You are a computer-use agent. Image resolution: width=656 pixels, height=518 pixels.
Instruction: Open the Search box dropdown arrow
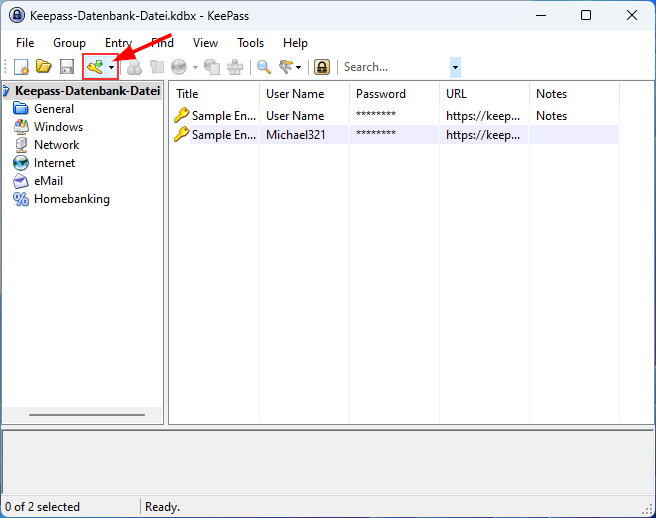coord(455,67)
